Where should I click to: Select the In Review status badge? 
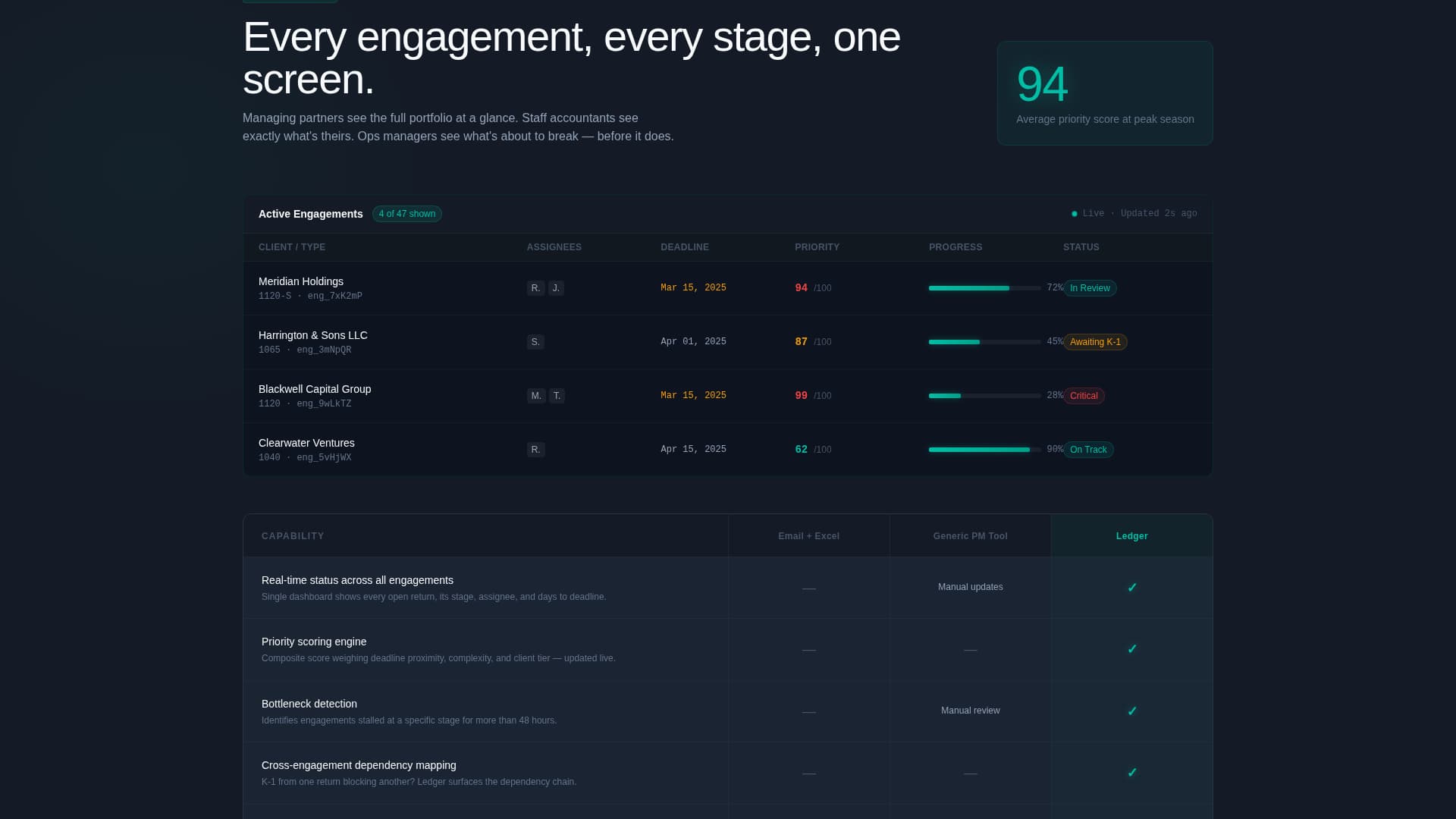[x=1090, y=288]
